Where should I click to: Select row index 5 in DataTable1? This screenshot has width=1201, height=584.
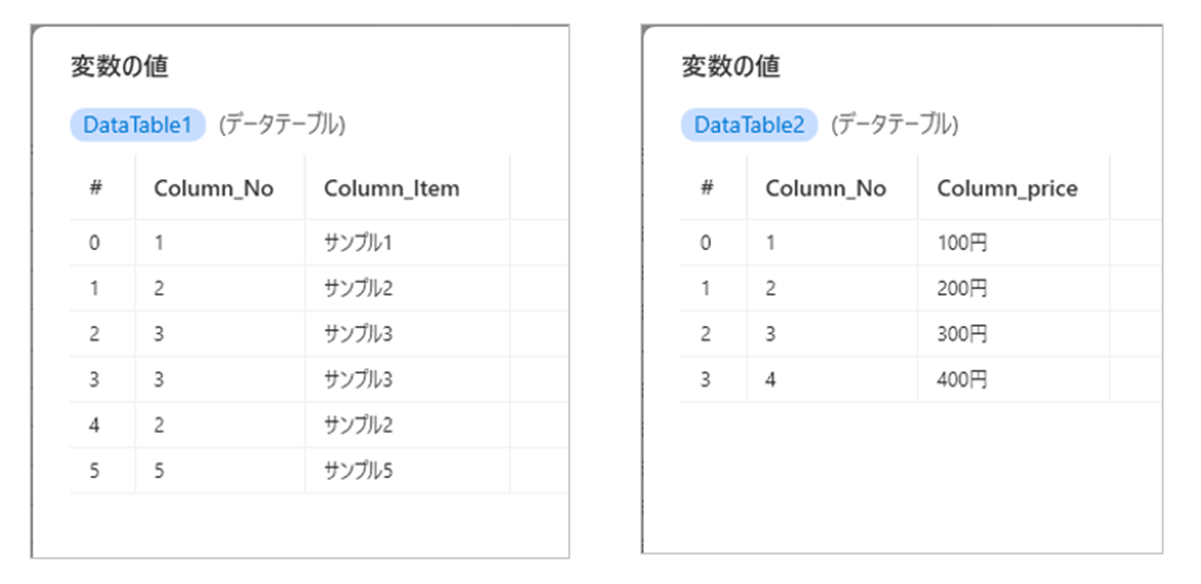click(x=94, y=471)
